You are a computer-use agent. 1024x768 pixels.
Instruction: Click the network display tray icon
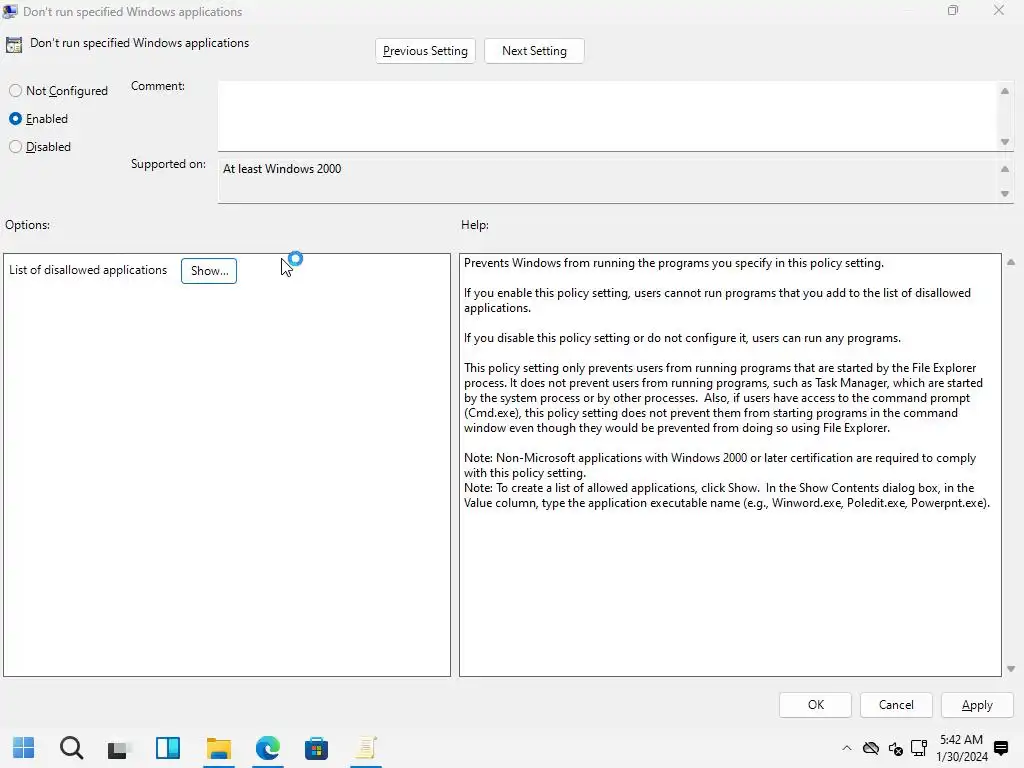click(x=919, y=748)
